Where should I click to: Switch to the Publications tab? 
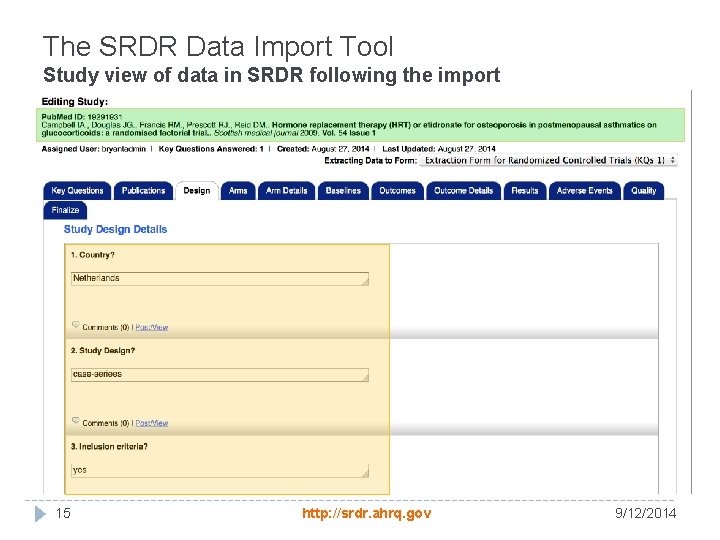click(143, 191)
